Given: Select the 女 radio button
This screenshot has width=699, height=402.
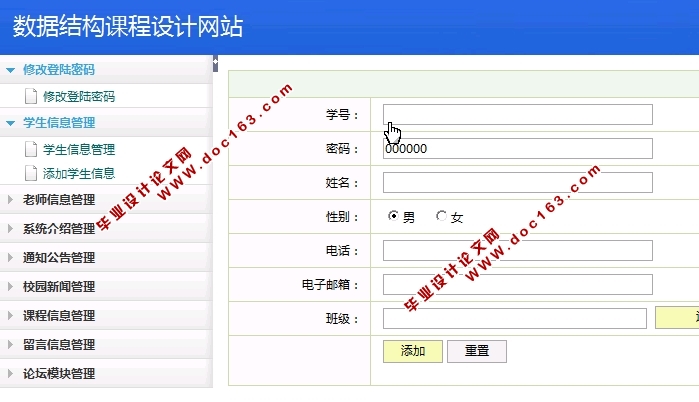Looking at the screenshot, I should pos(441,217).
